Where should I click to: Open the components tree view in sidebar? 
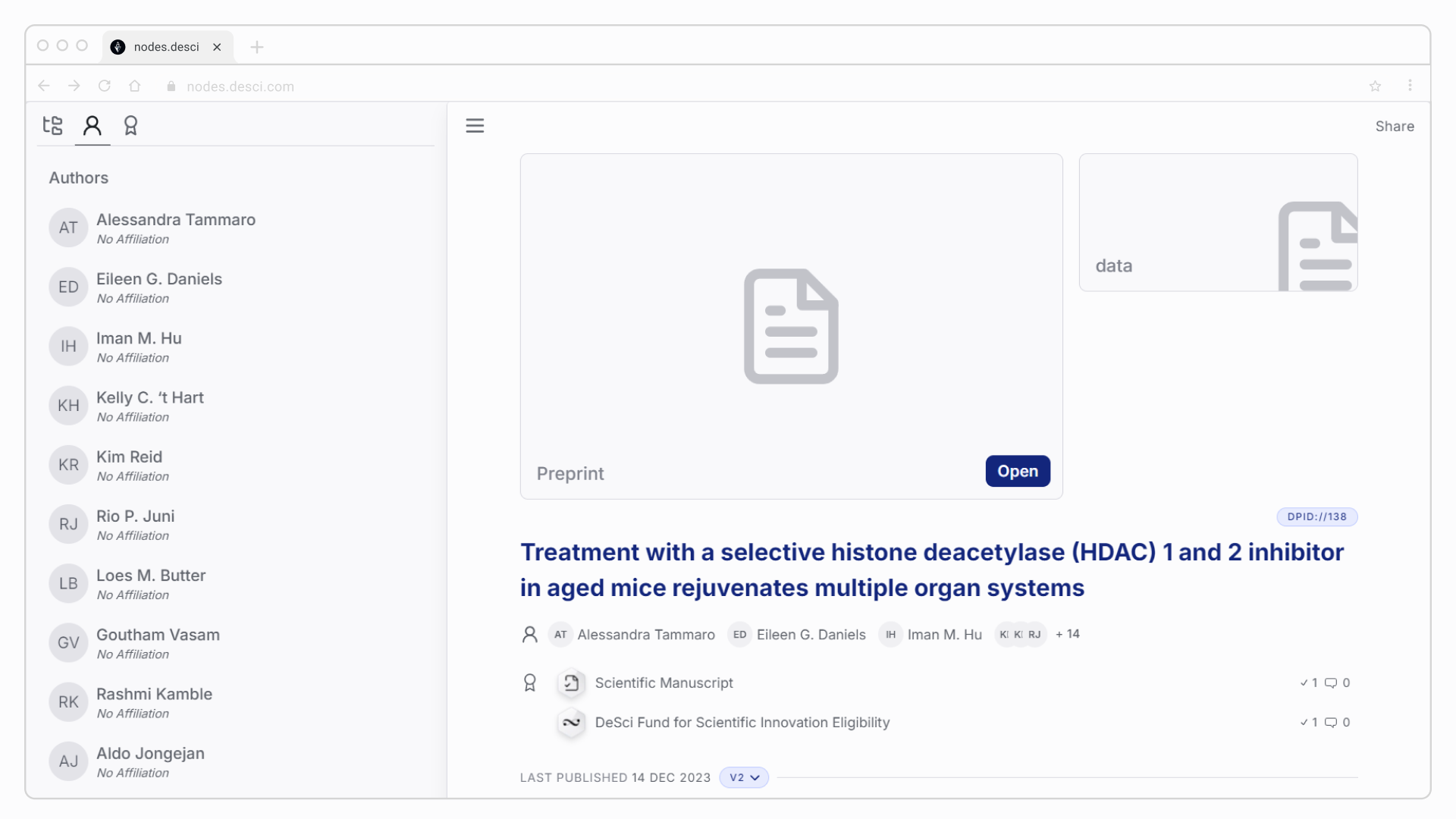(53, 125)
